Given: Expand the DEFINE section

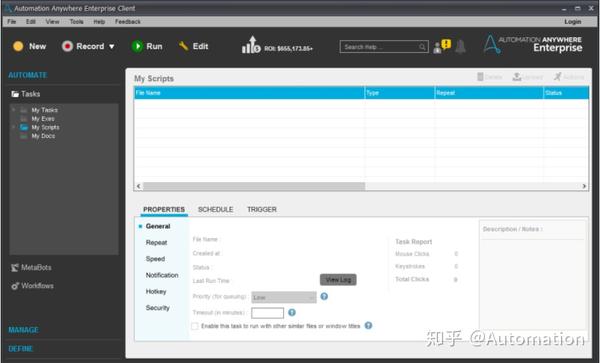Looking at the screenshot, I should pos(21,349).
